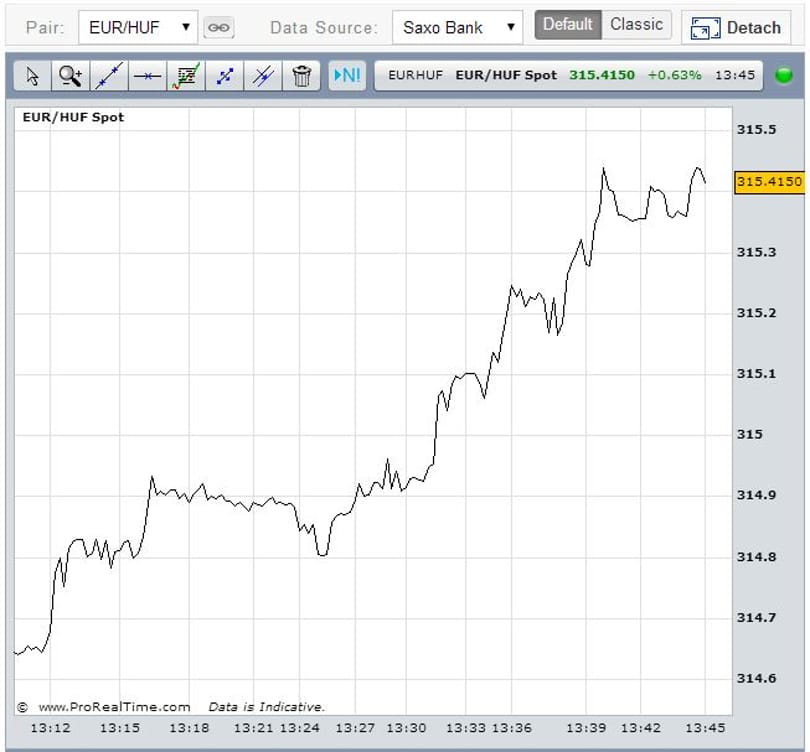This screenshot has height=752, width=810.
Task: Open the EUR/HUF pair dropdown
Action: [138, 27]
